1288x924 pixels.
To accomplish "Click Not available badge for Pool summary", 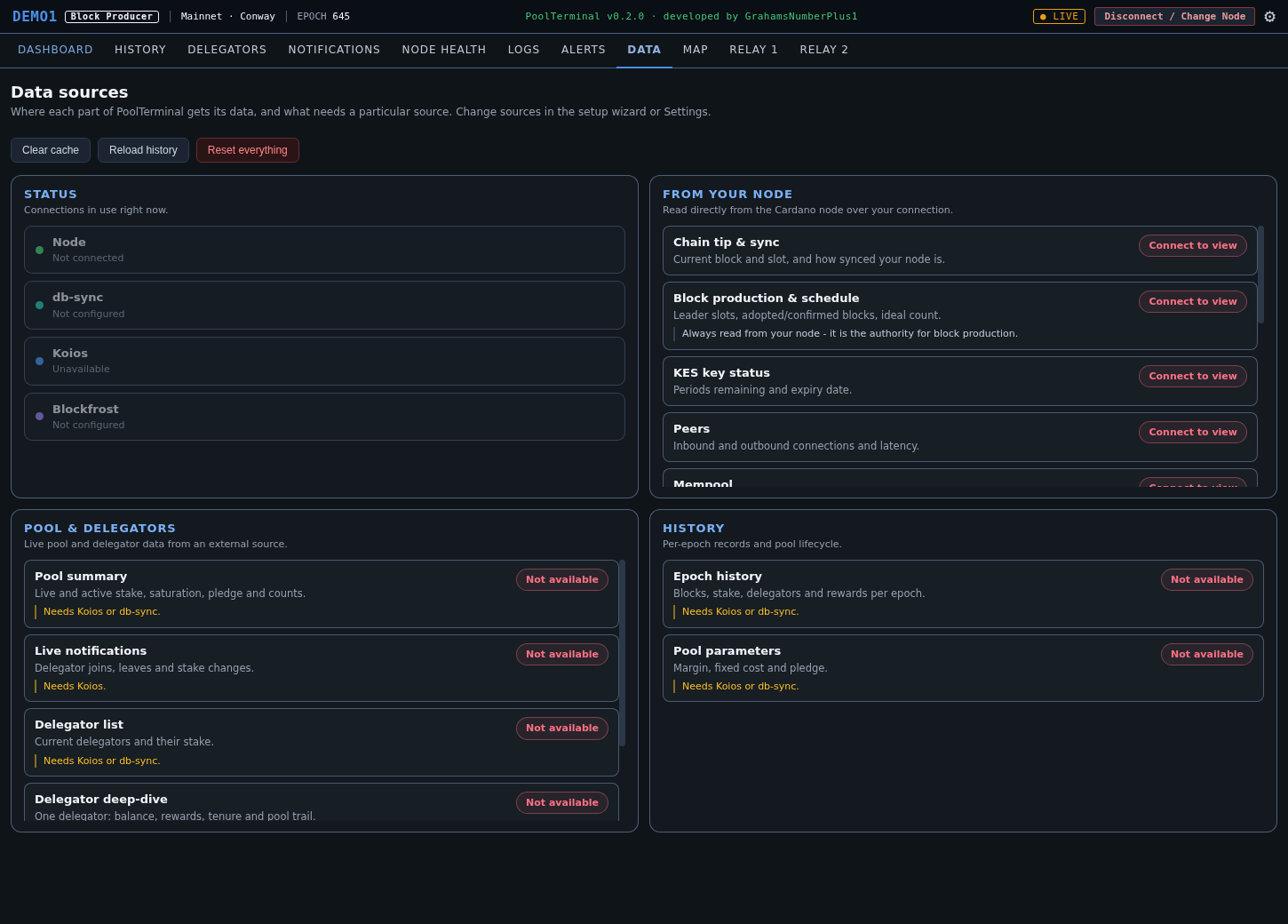I will [562, 580].
